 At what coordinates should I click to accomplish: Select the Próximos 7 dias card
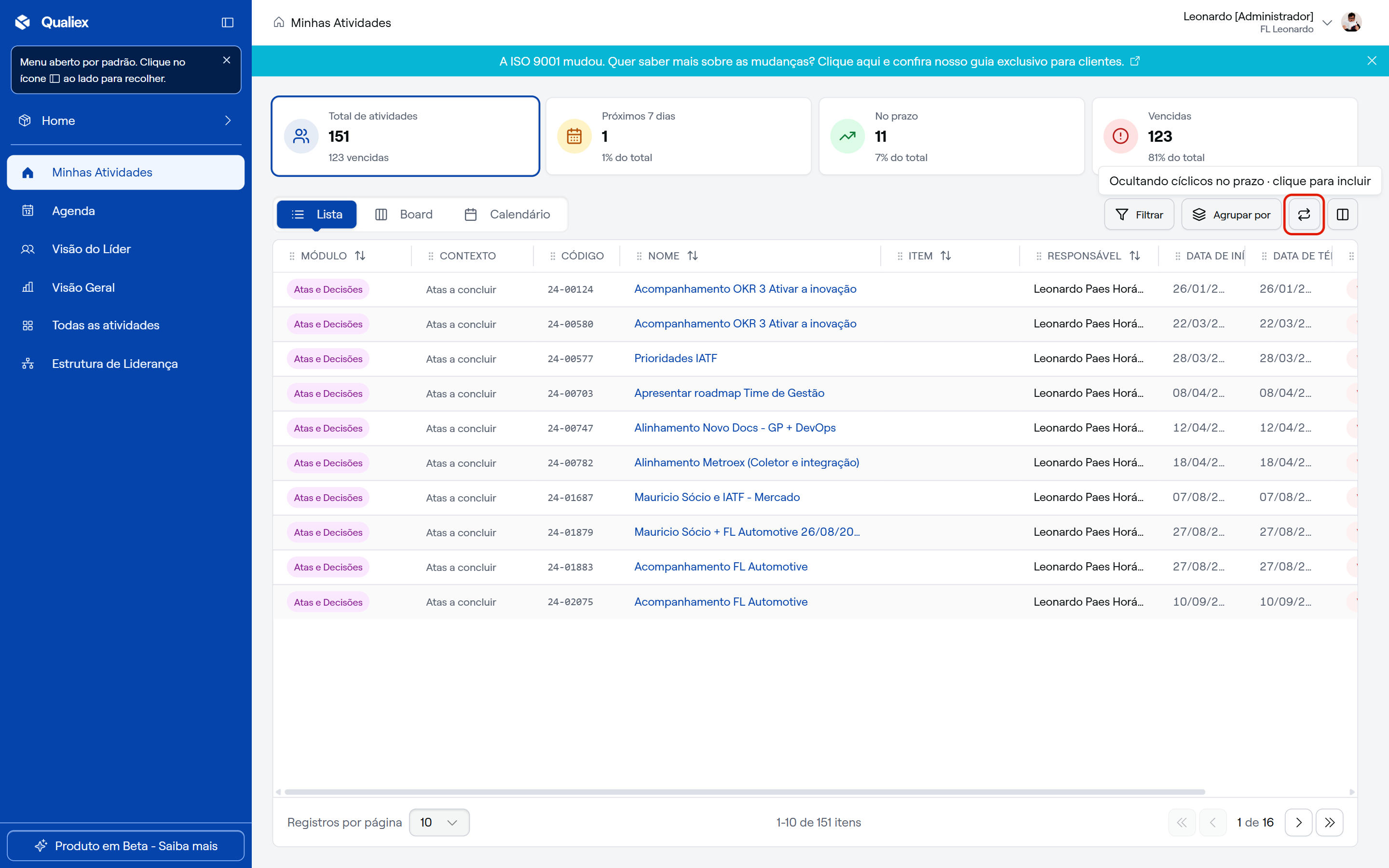[x=679, y=136]
